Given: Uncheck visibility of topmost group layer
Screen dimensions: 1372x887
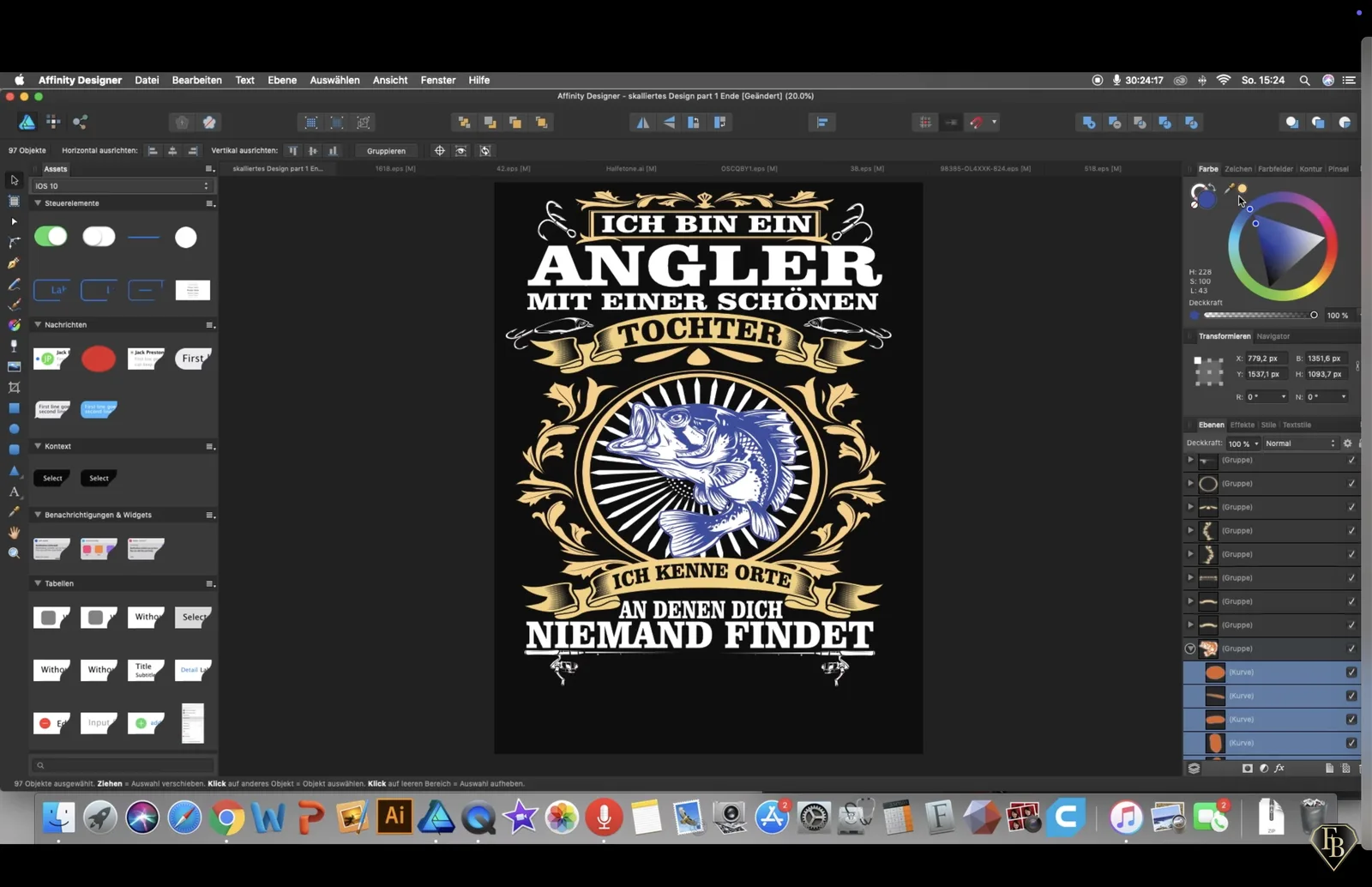Looking at the screenshot, I should [x=1351, y=461].
